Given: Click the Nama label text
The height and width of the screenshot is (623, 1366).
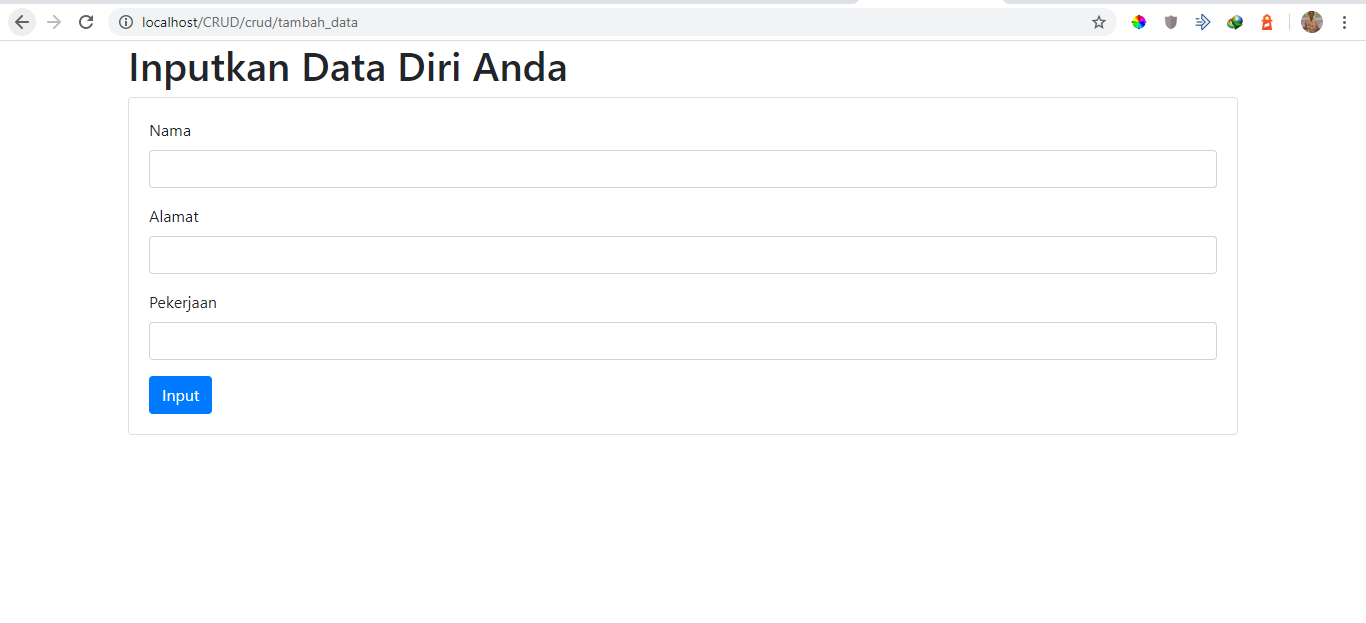Looking at the screenshot, I should coord(170,130).
